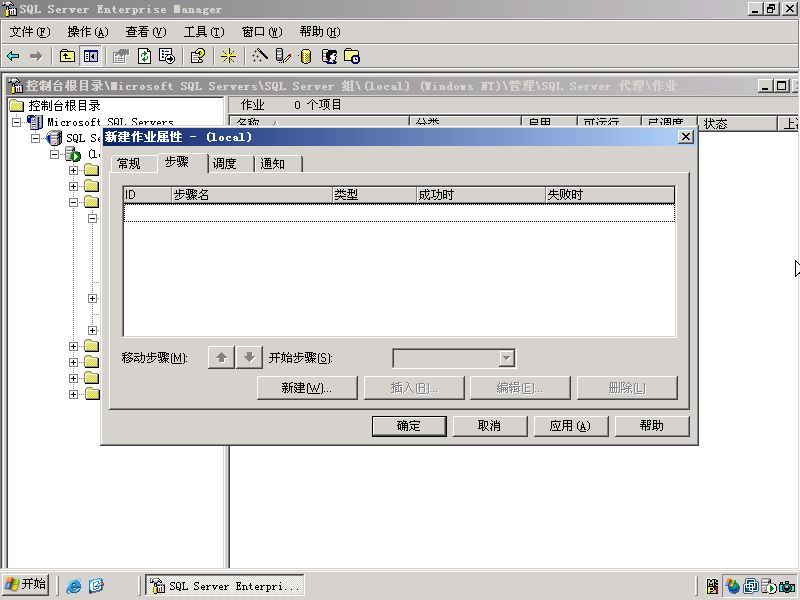Open the 查看(V) menu
The width and height of the screenshot is (800, 600).
click(x=146, y=32)
